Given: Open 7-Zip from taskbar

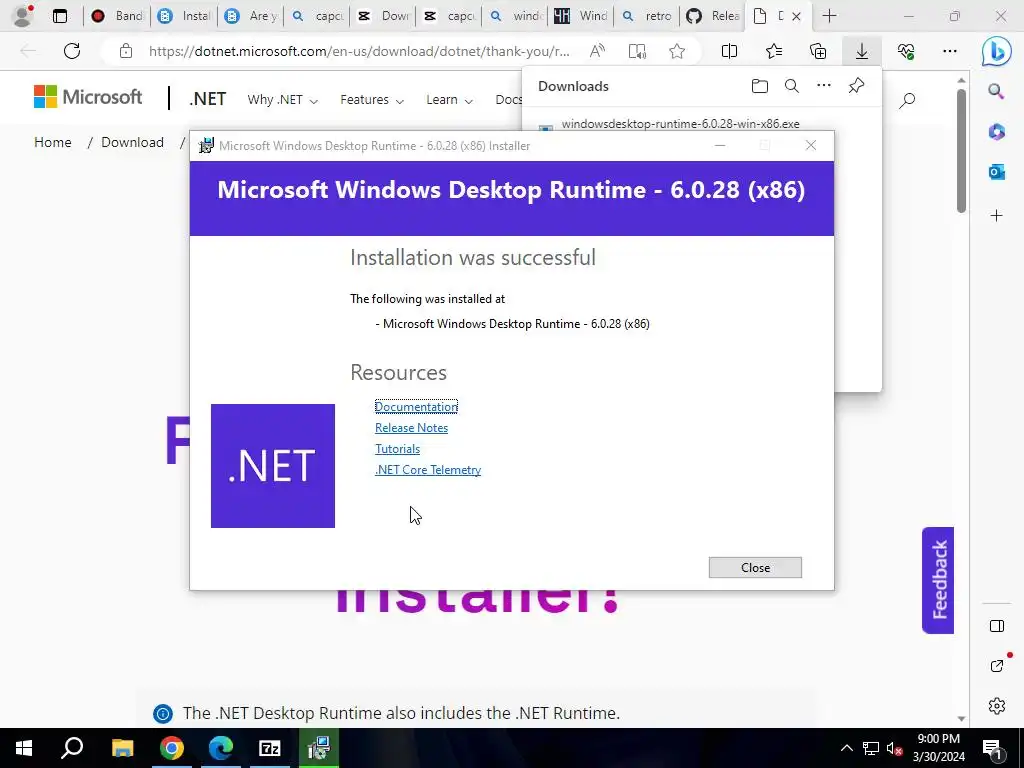Looking at the screenshot, I should pos(270,748).
